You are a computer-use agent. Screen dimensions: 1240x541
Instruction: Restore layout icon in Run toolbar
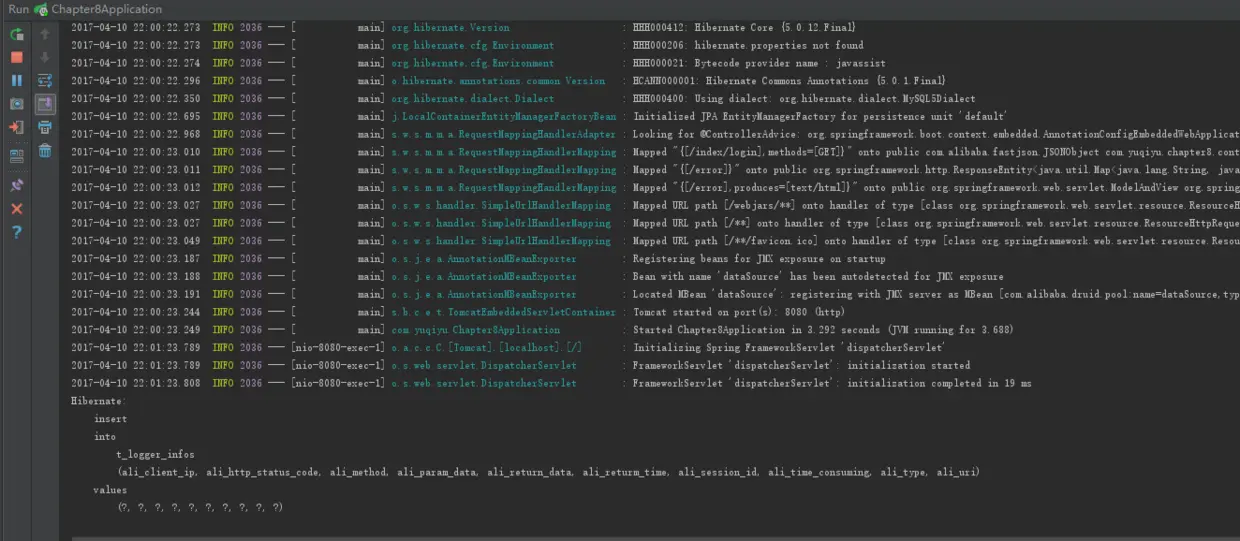(x=17, y=156)
